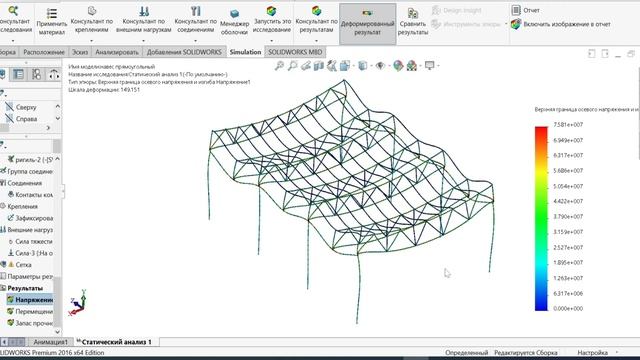Switch to Анимация1 bottom tab

tap(51, 342)
